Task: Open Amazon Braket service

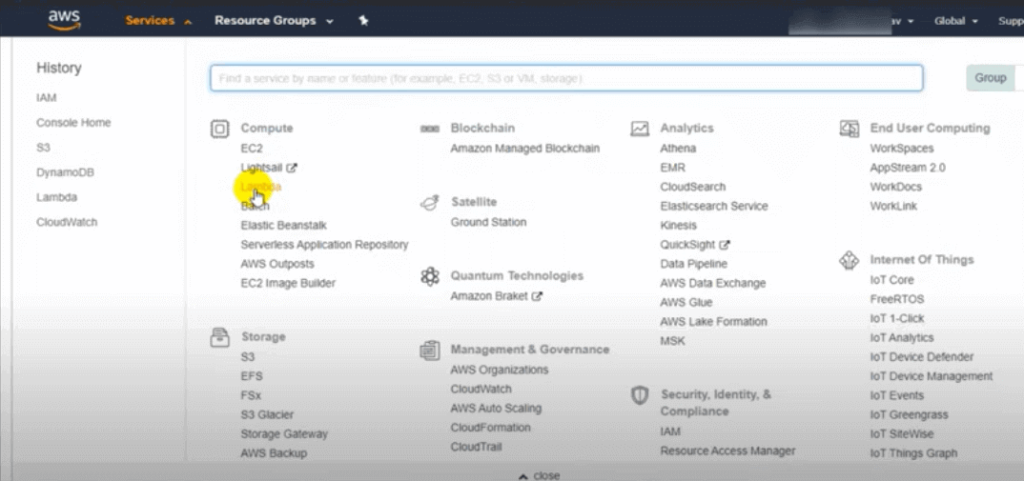Action: (489, 296)
